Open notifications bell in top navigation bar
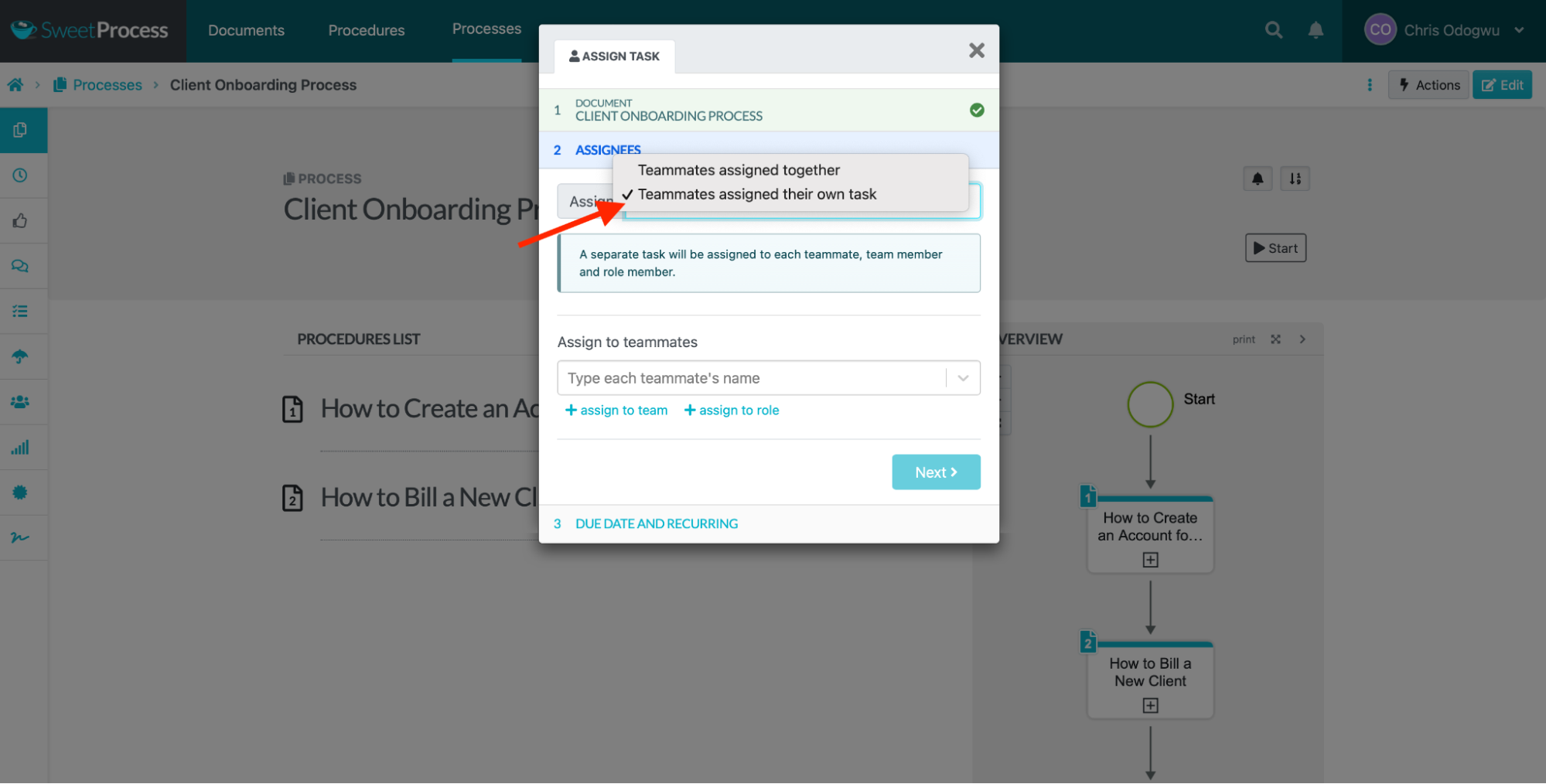The image size is (1546, 784). [1315, 30]
